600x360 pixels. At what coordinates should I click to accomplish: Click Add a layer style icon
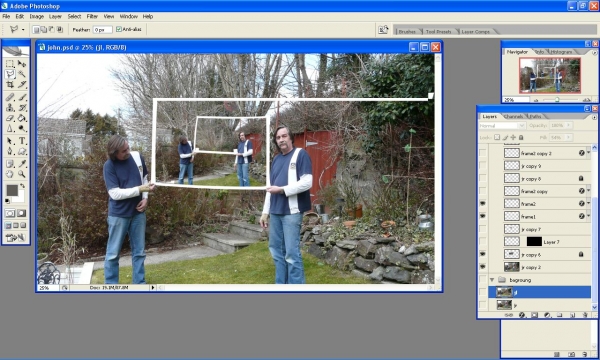pyautogui.click(x=522, y=315)
